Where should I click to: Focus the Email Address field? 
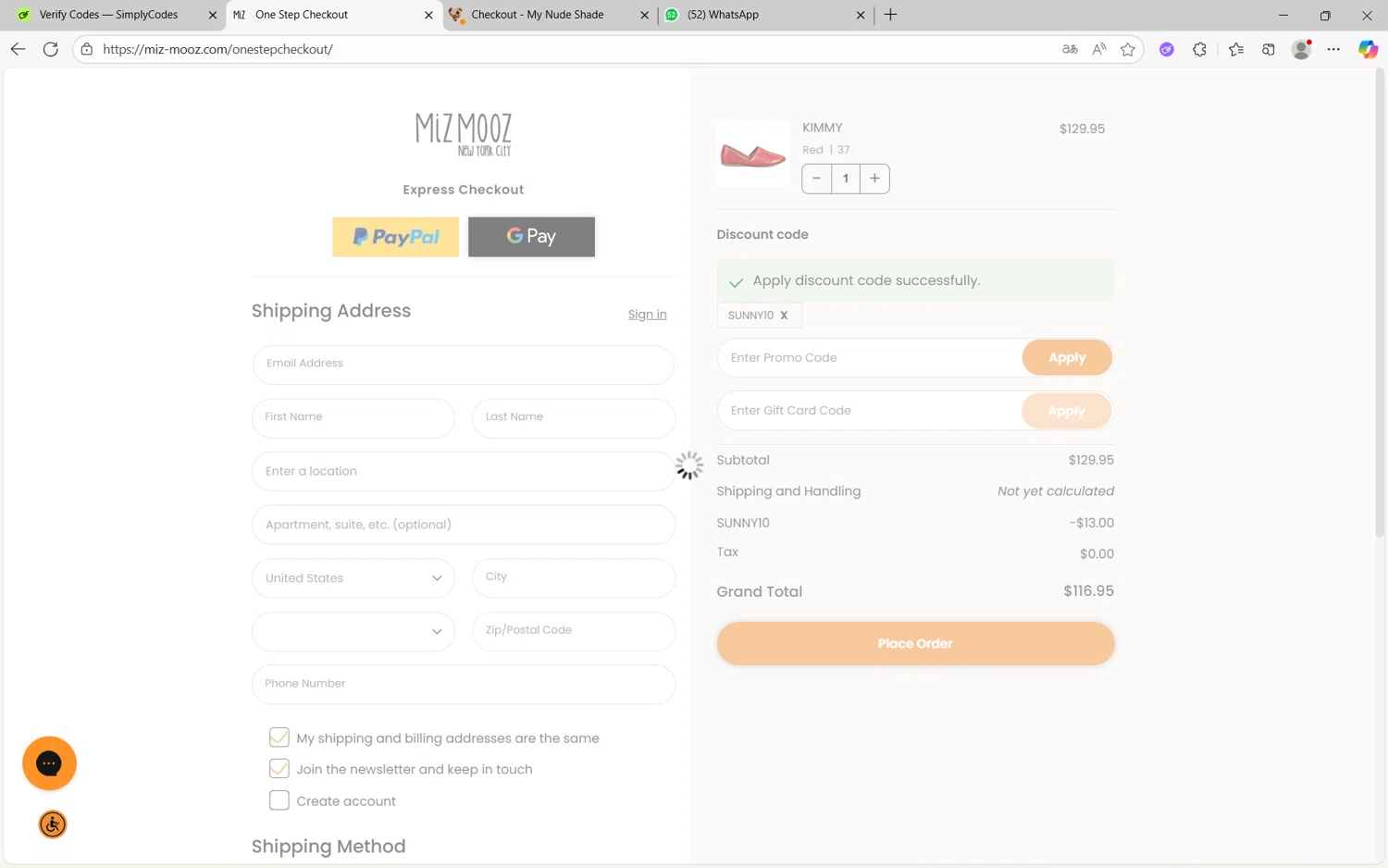(463, 365)
